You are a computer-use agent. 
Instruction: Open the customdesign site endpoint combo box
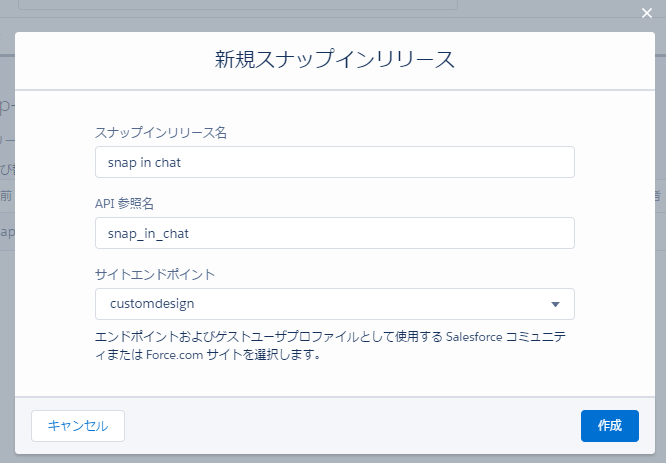tap(334, 304)
